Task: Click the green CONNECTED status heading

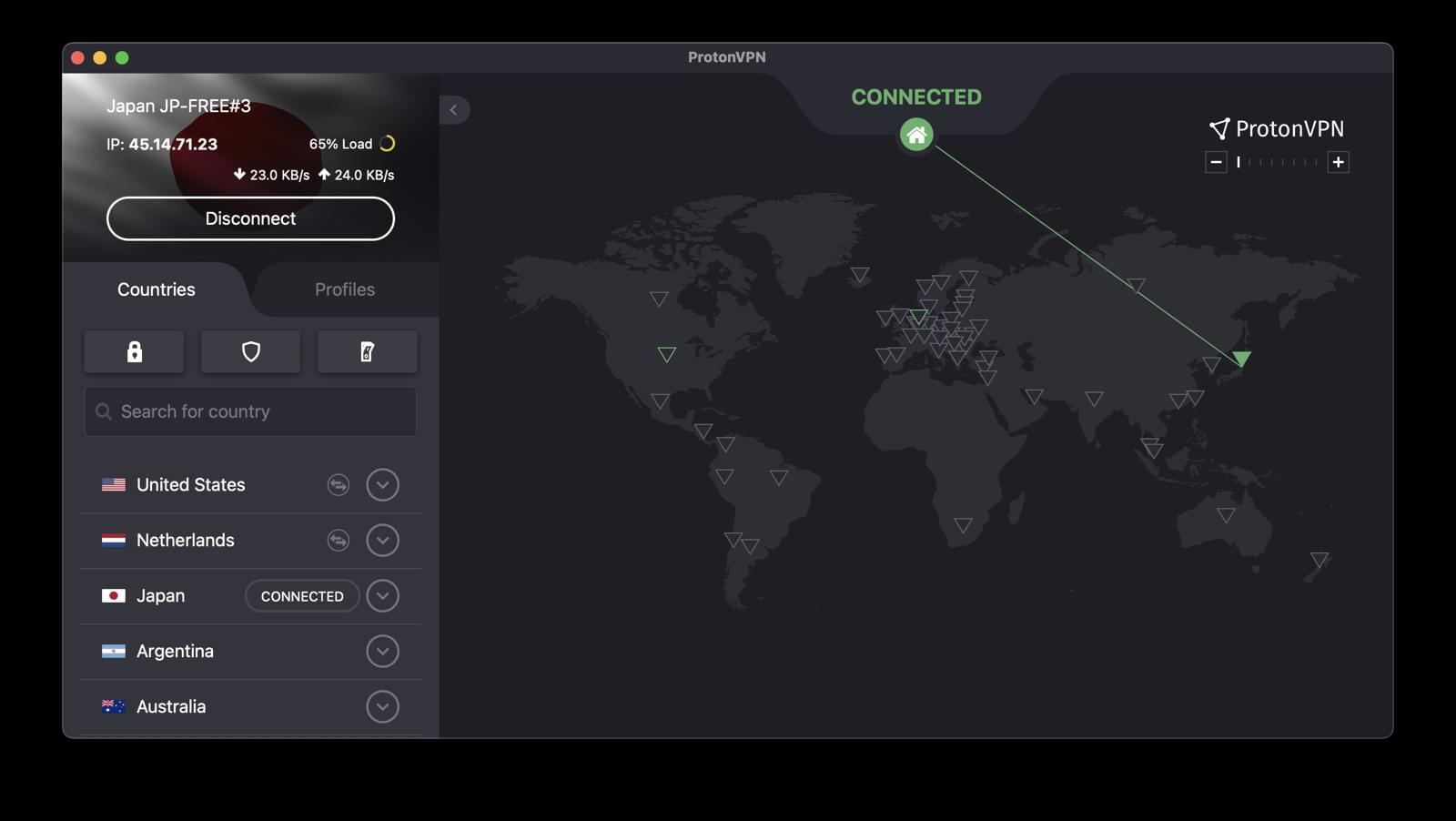Action: coord(916,97)
